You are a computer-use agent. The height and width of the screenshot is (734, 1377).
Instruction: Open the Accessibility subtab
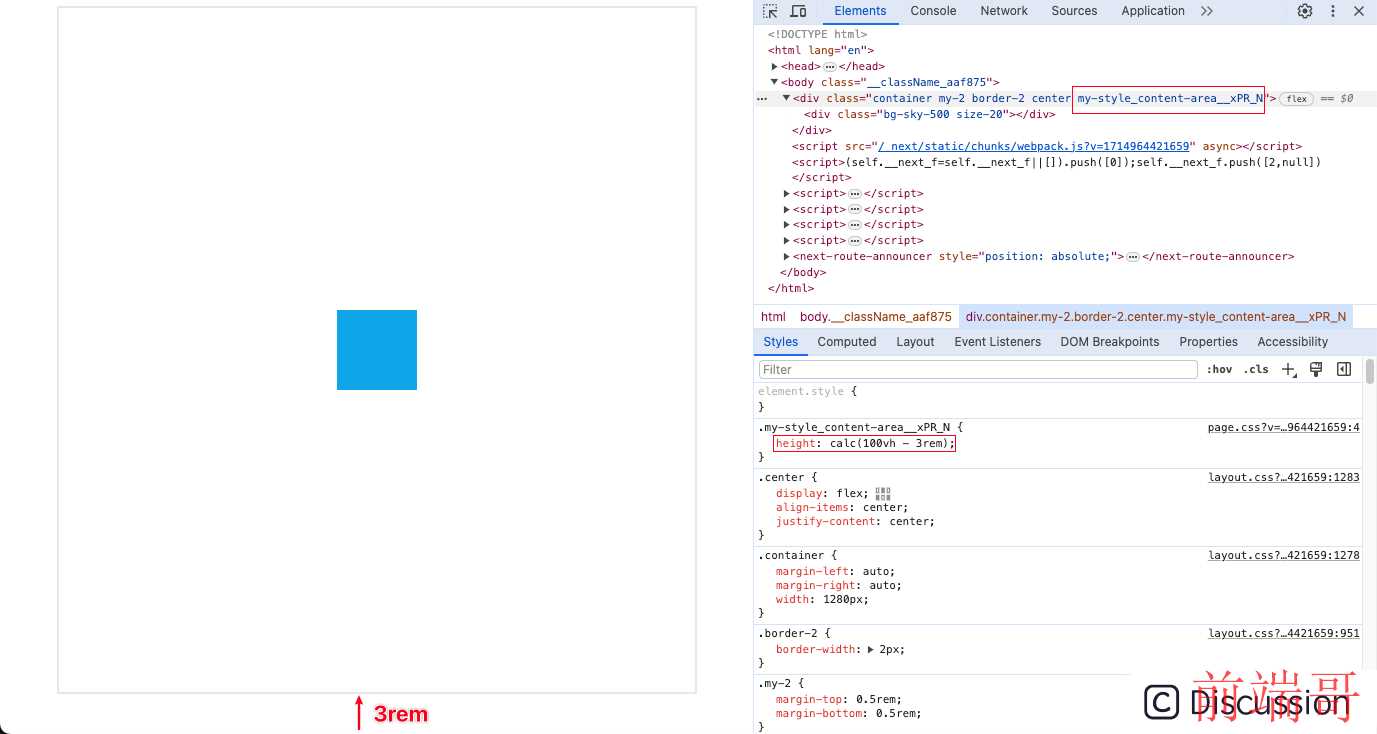click(1293, 342)
